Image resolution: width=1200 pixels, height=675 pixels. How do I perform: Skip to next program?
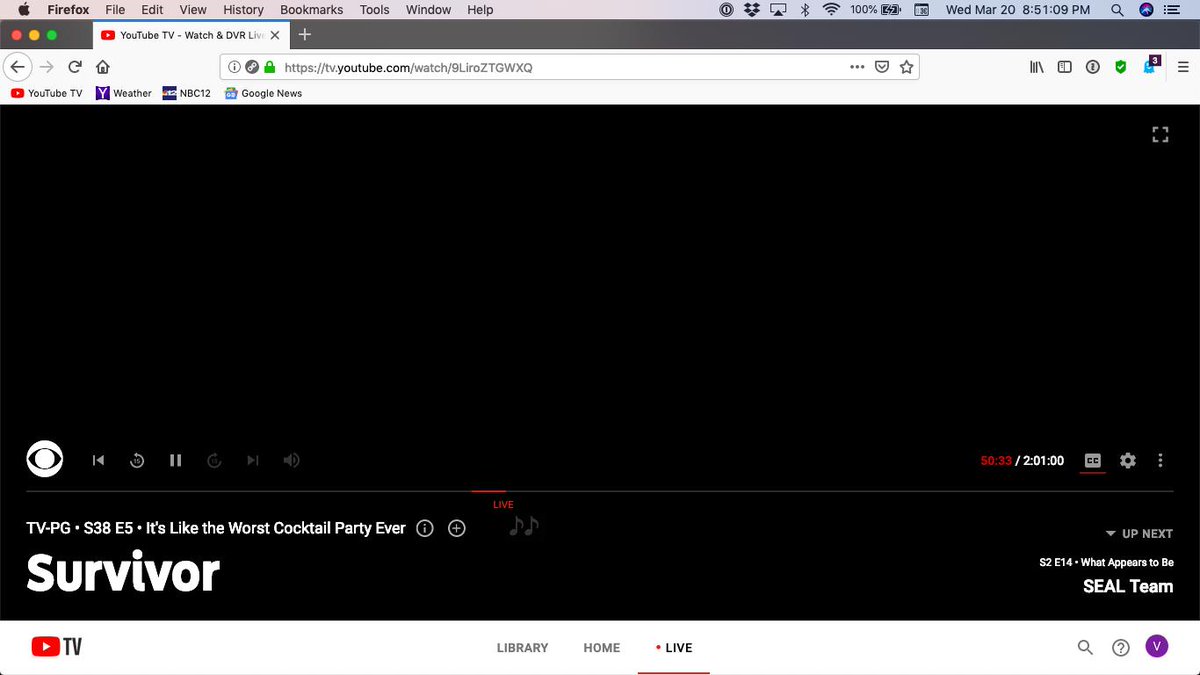tap(253, 460)
